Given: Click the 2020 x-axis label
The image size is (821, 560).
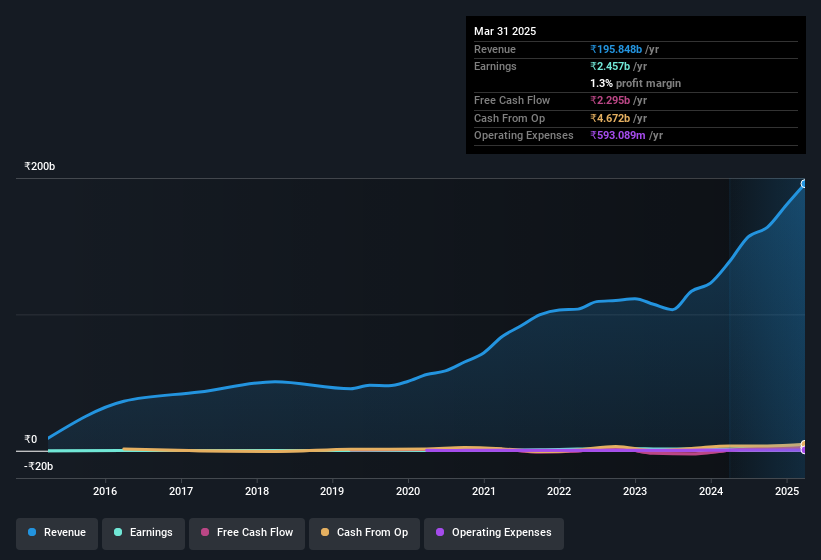Looking at the screenshot, I should (408, 491).
